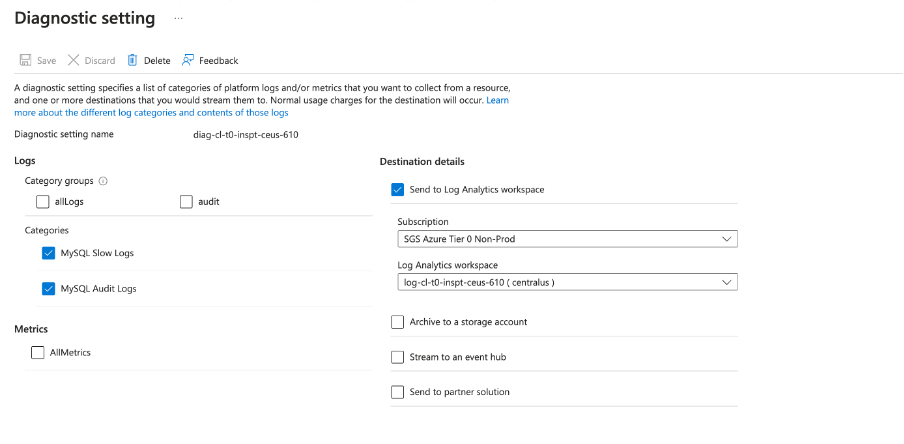904x444 pixels.
Task: Open the ellipsis menu beside Diagnostic setting
Action: (178, 19)
